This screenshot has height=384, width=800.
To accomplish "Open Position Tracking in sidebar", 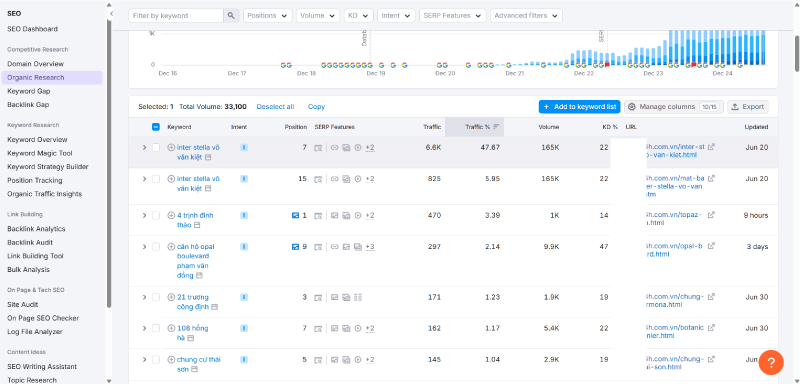I will tap(35, 181).
